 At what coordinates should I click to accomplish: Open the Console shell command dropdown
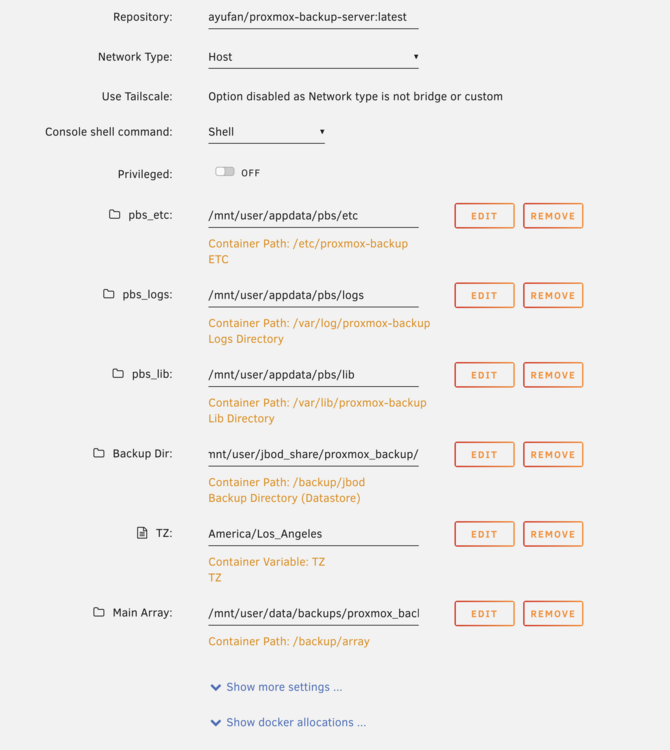[x=266, y=132]
